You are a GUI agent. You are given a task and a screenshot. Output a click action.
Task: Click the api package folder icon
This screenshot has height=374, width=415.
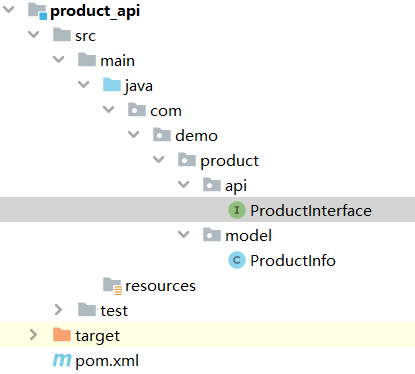pos(212,185)
